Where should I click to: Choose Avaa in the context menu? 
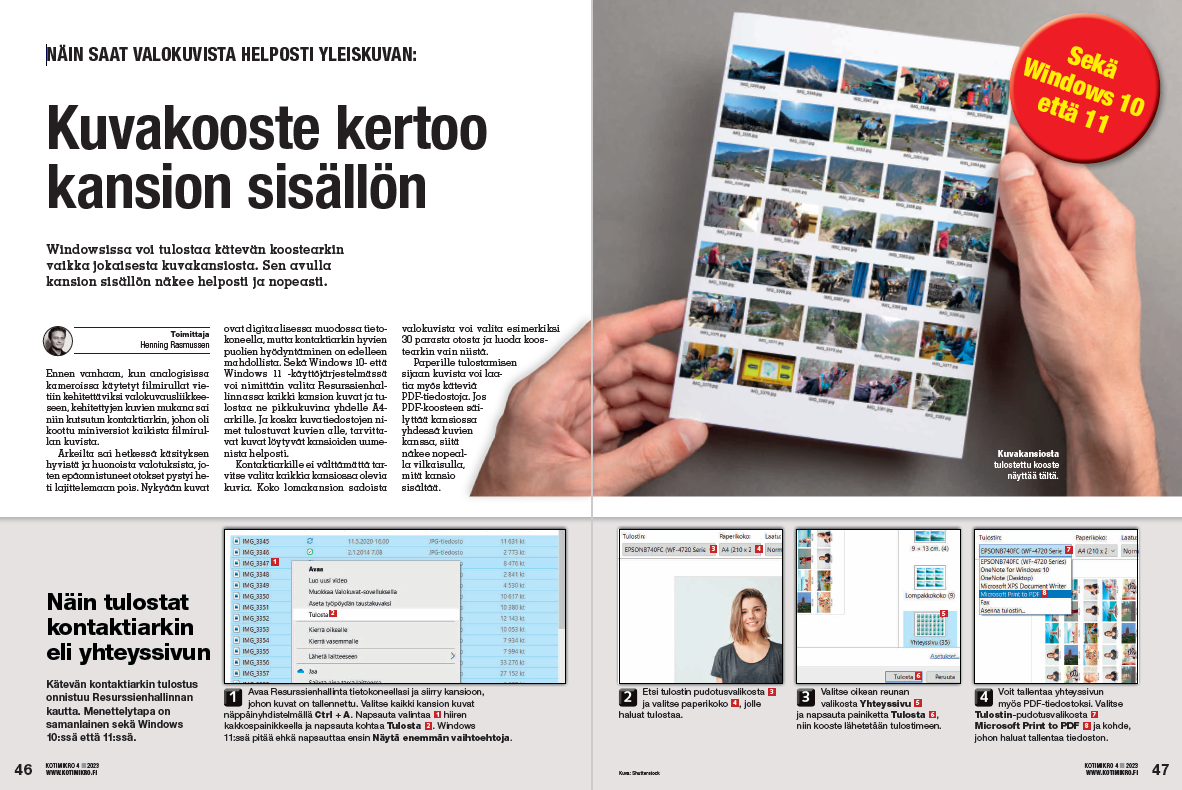point(315,569)
